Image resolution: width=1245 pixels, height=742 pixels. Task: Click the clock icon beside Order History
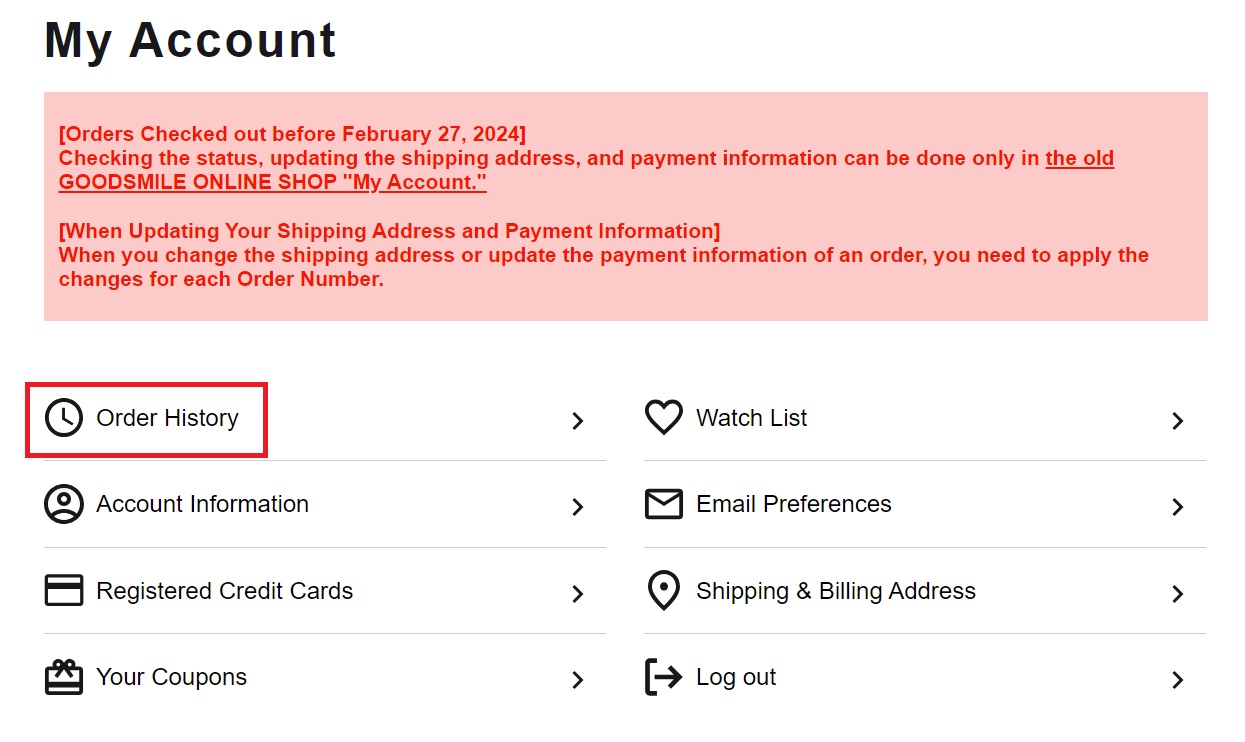click(x=64, y=418)
